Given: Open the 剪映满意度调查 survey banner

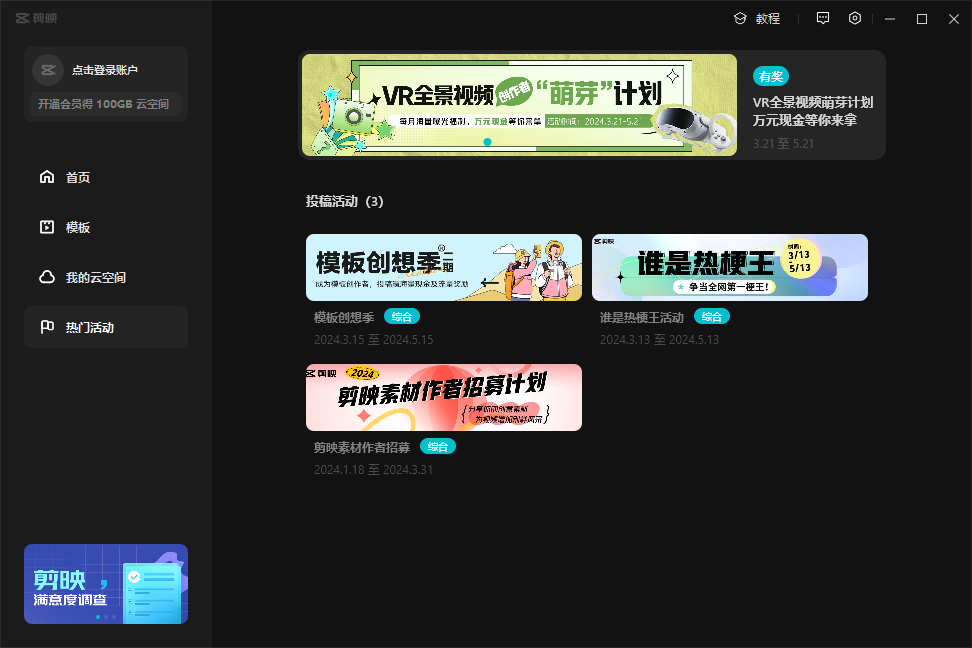Looking at the screenshot, I should (106, 584).
